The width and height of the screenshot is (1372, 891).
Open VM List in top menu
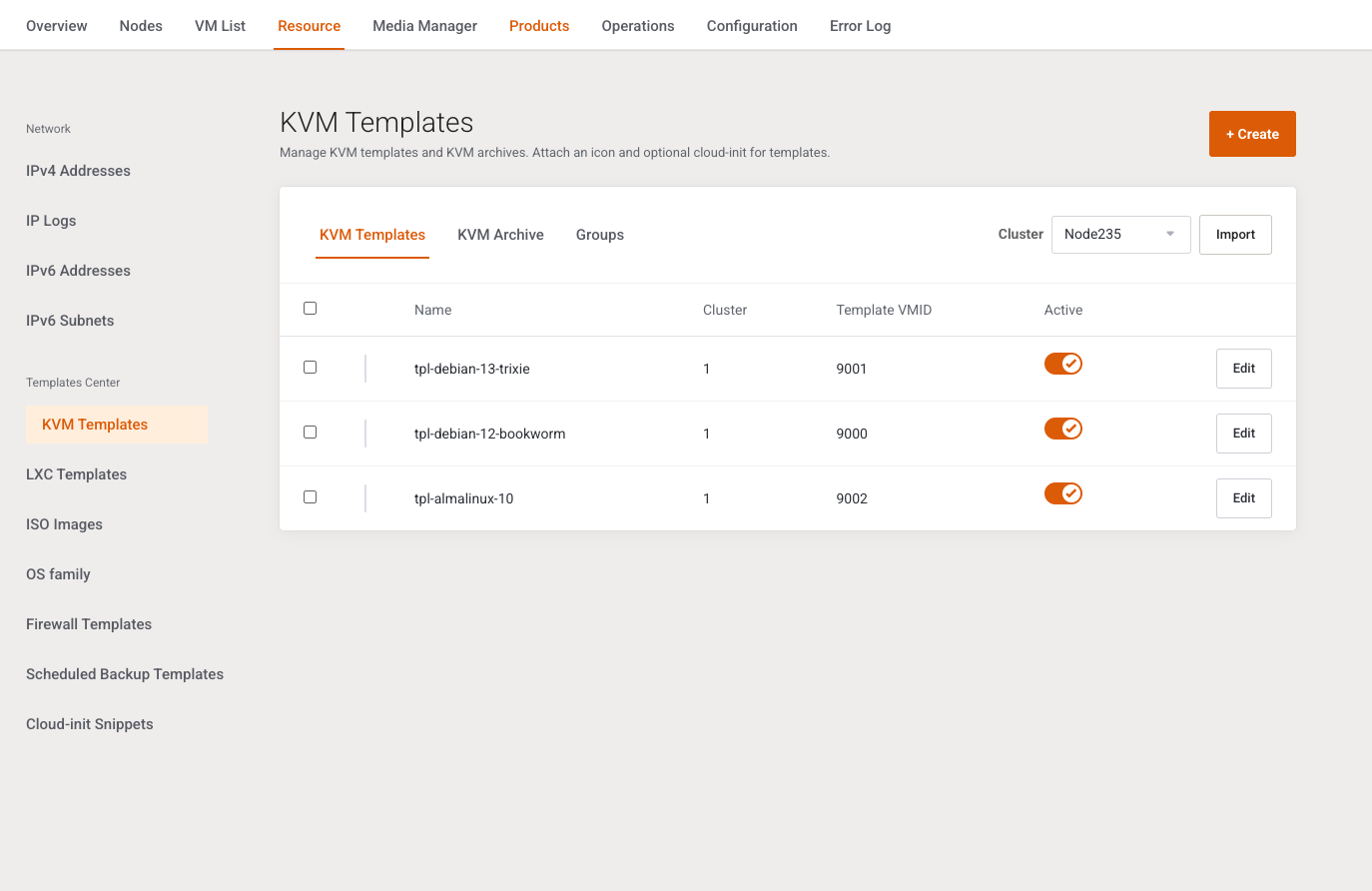click(x=220, y=26)
